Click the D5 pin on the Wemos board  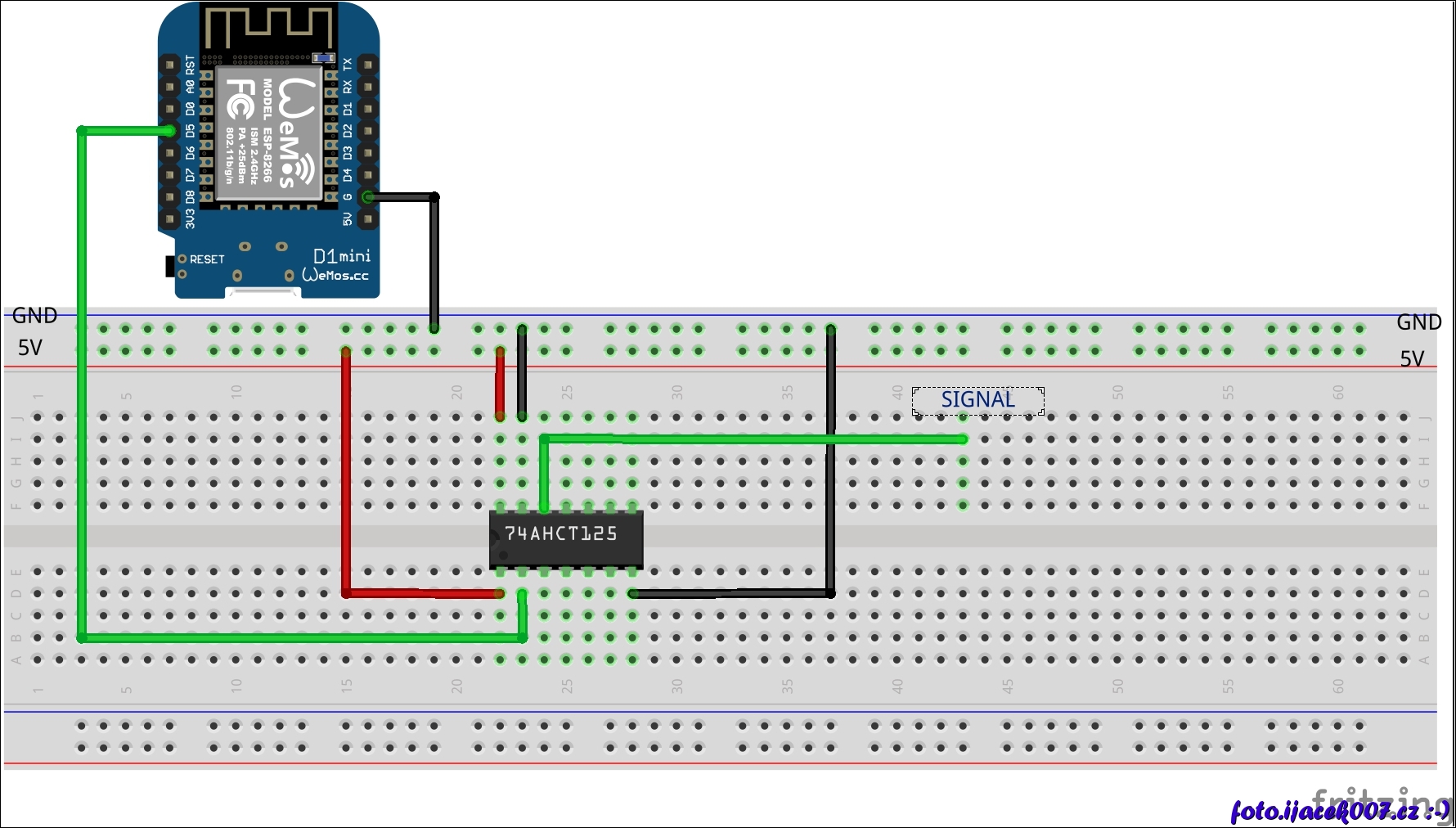(169, 131)
